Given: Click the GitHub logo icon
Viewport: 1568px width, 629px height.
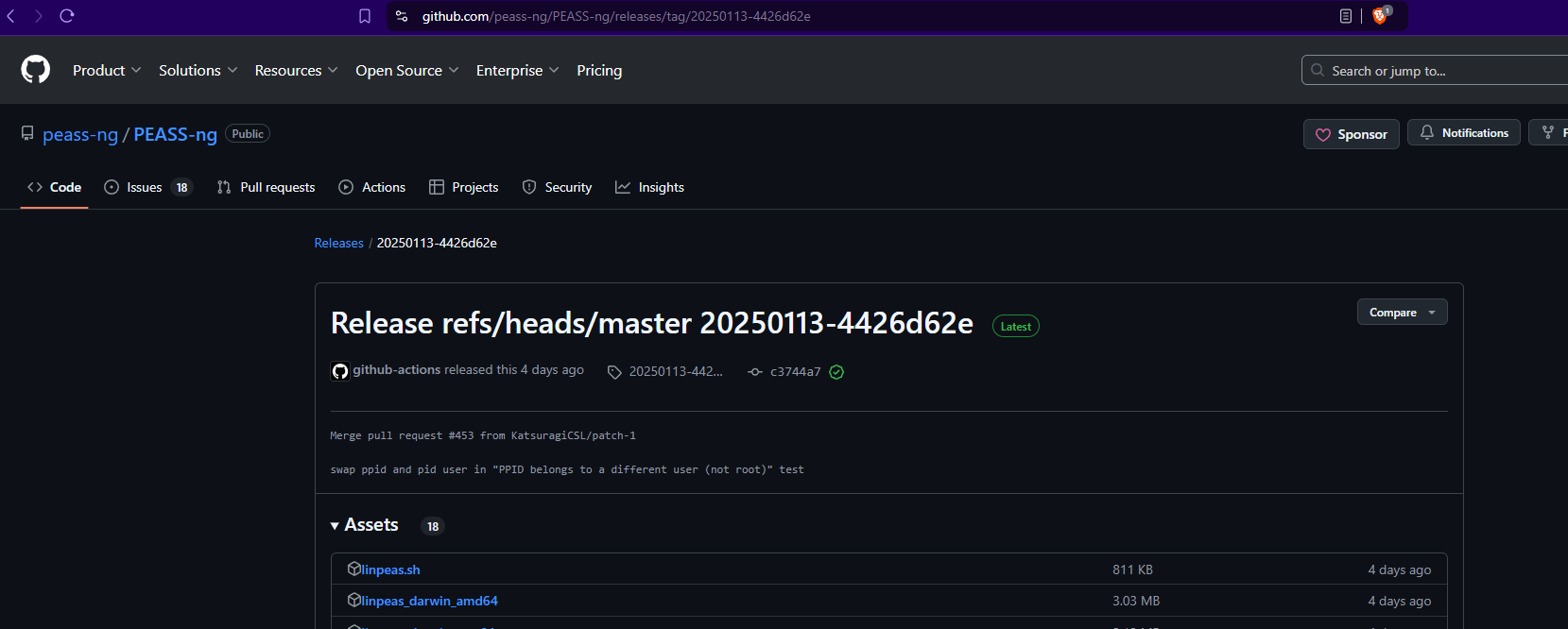Looking at the screenshot, I should (x=36, y=70).
